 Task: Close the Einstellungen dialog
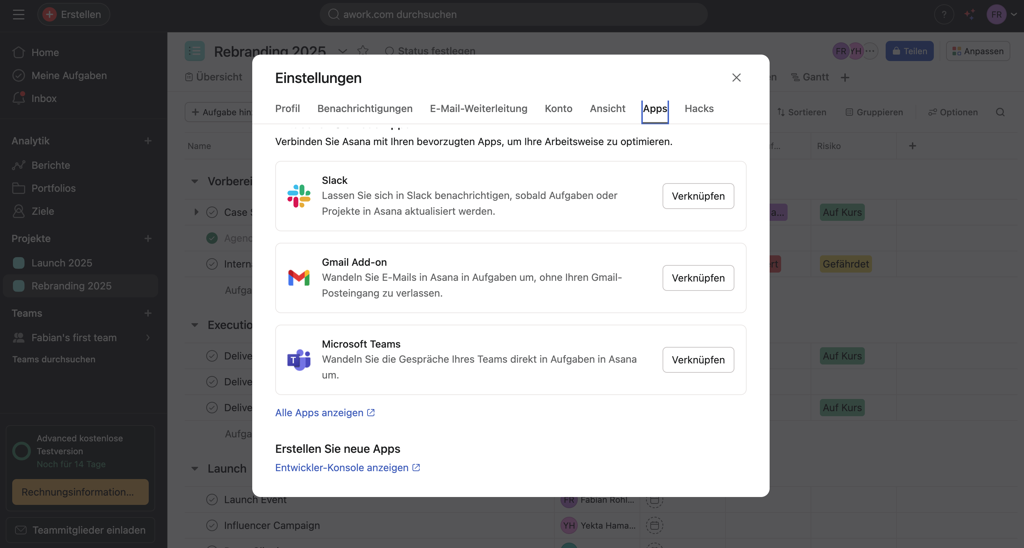736,78
